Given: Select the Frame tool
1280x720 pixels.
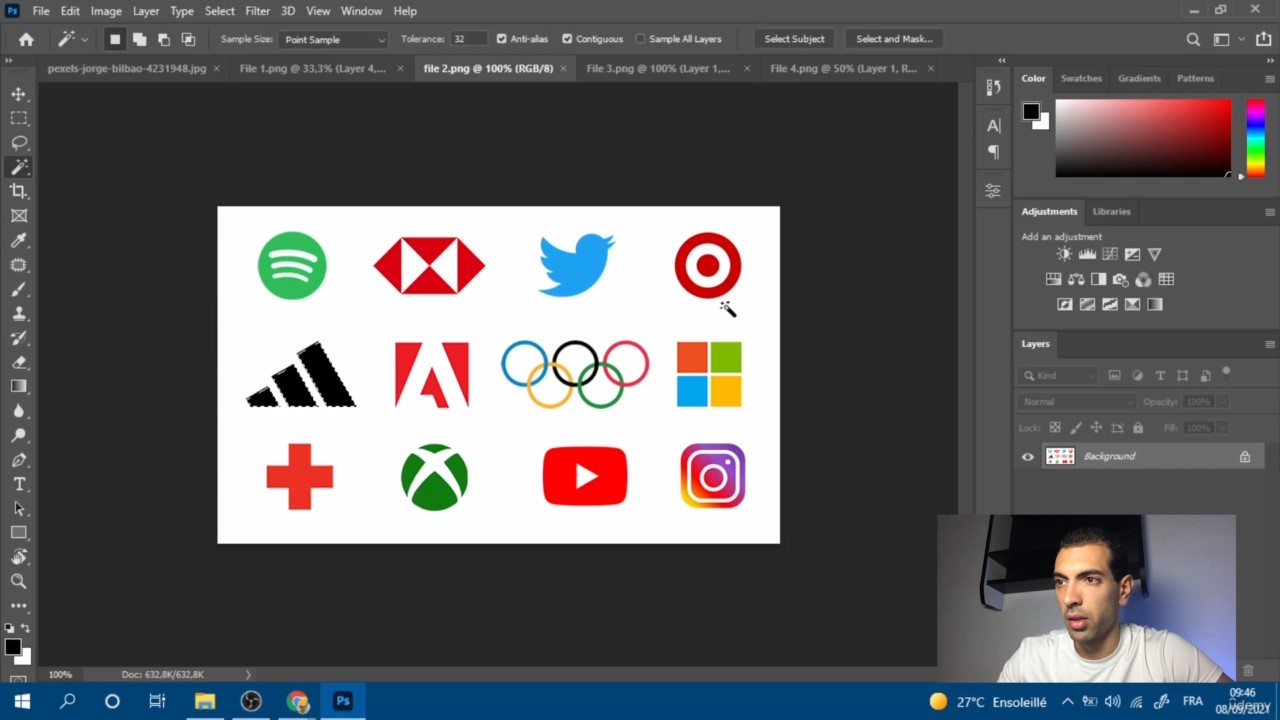Looking at the screenshot, I should [19, 216].
